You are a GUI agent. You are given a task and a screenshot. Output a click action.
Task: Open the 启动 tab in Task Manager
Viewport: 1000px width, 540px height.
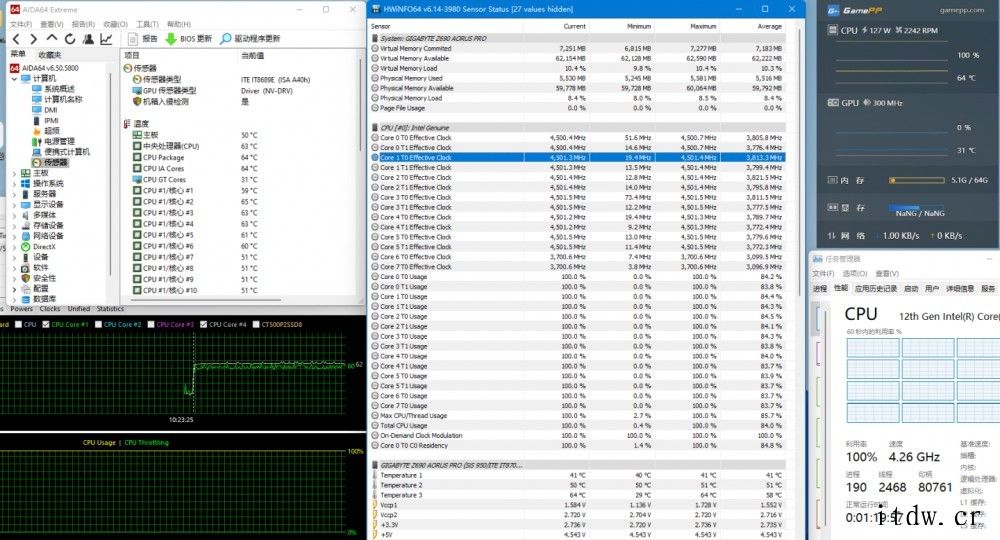[x=911, y=289]
